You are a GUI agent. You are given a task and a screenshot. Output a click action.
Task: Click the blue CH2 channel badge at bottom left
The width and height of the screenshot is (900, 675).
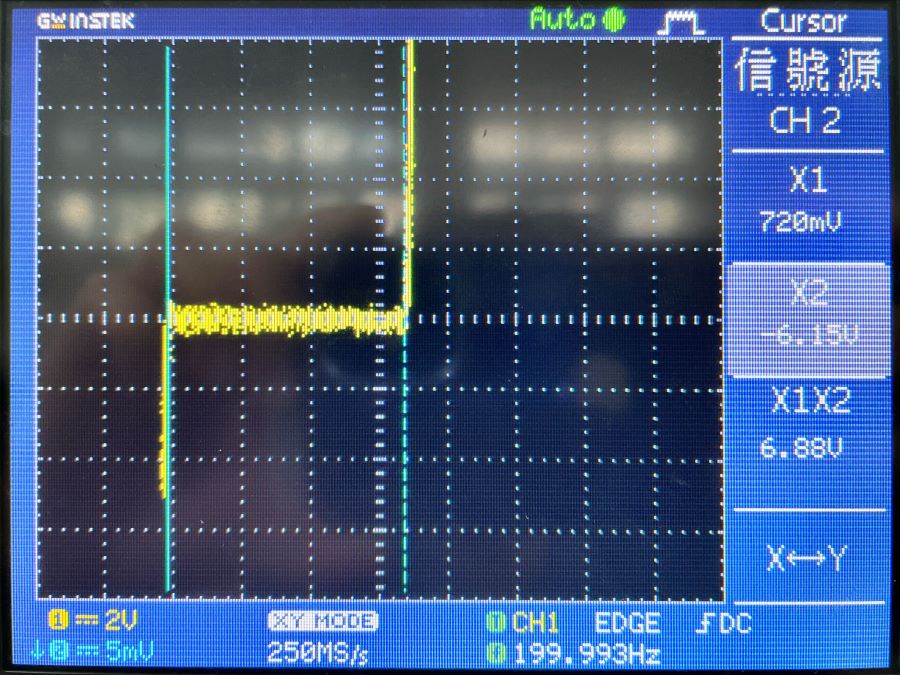coord(55,653)
